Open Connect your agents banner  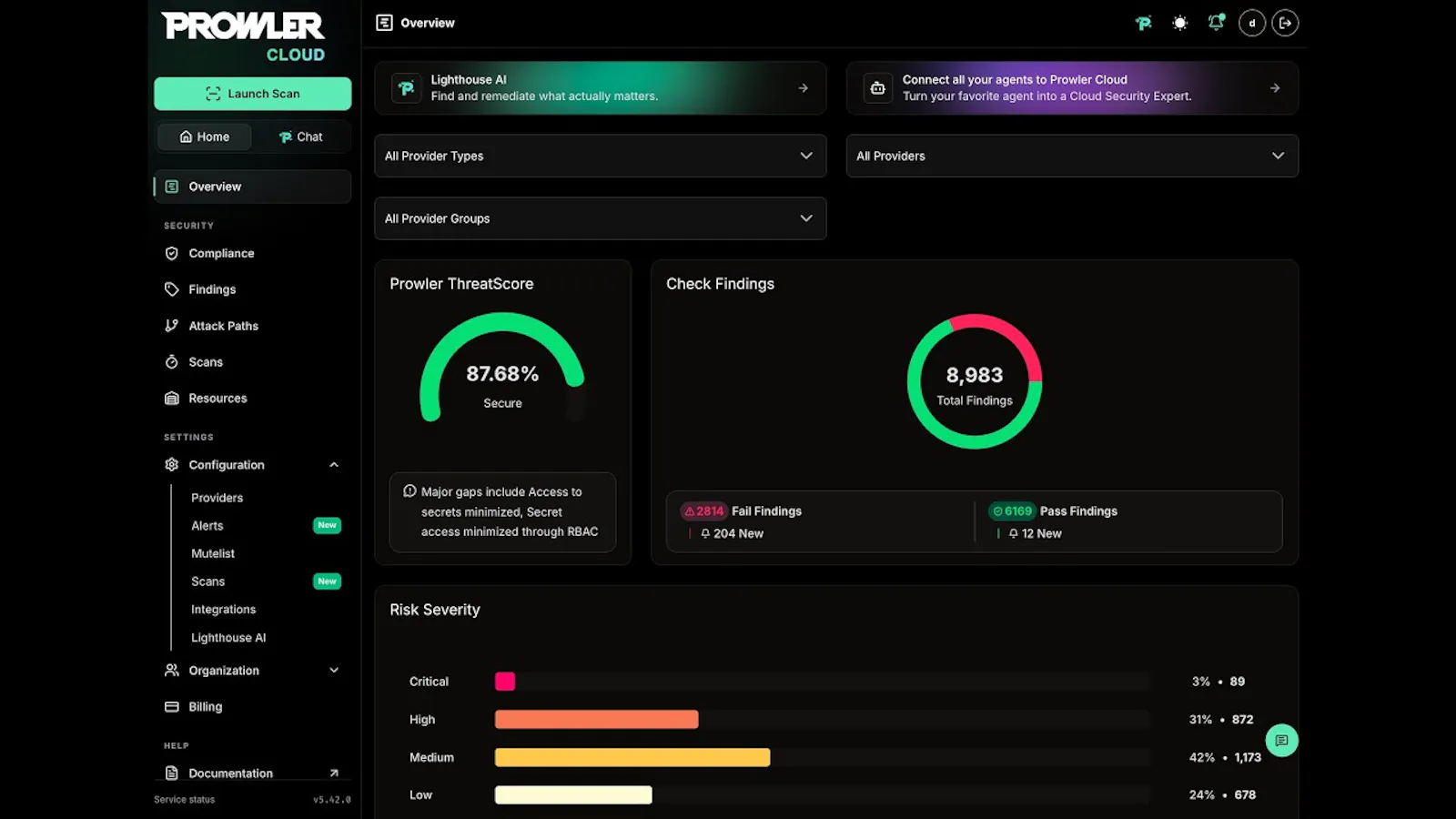coord(1072,88)
